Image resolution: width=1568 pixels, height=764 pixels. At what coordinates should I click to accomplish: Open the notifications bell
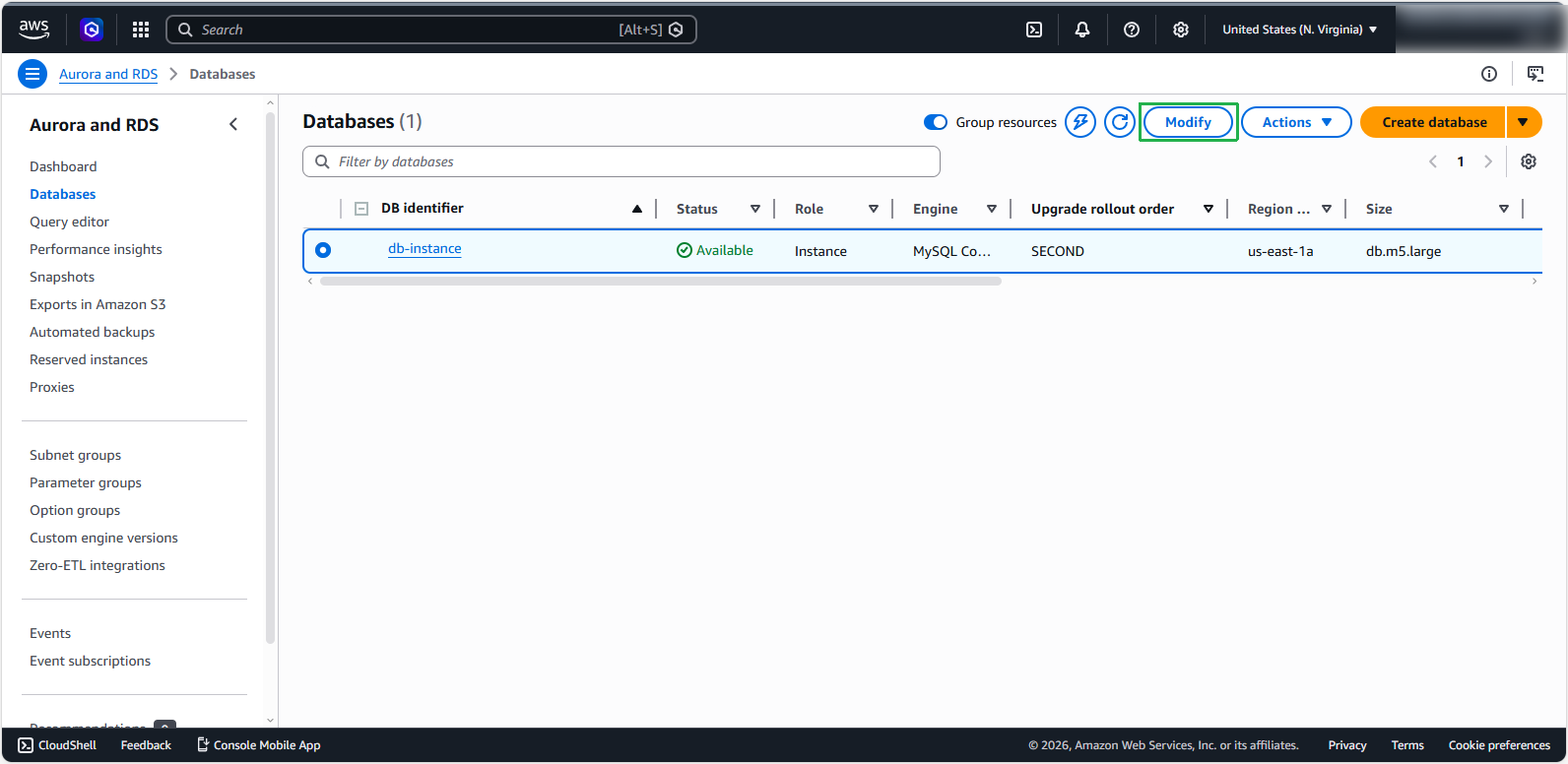1082,30
